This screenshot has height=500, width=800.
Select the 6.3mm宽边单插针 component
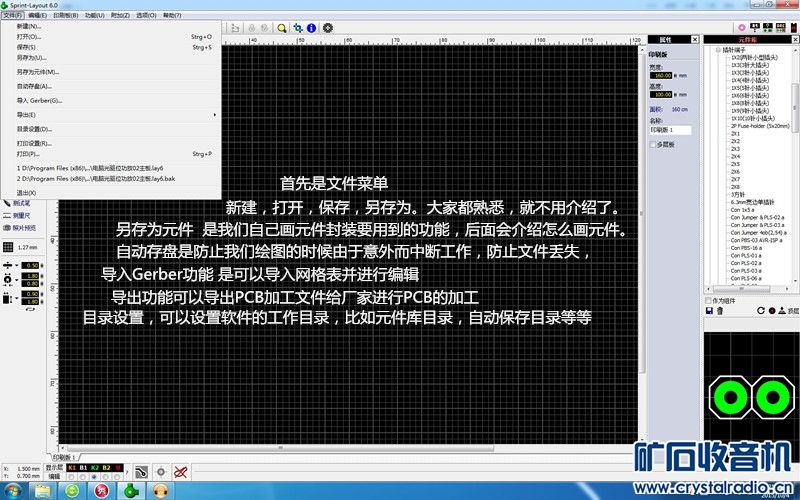[x=752, y=202]
